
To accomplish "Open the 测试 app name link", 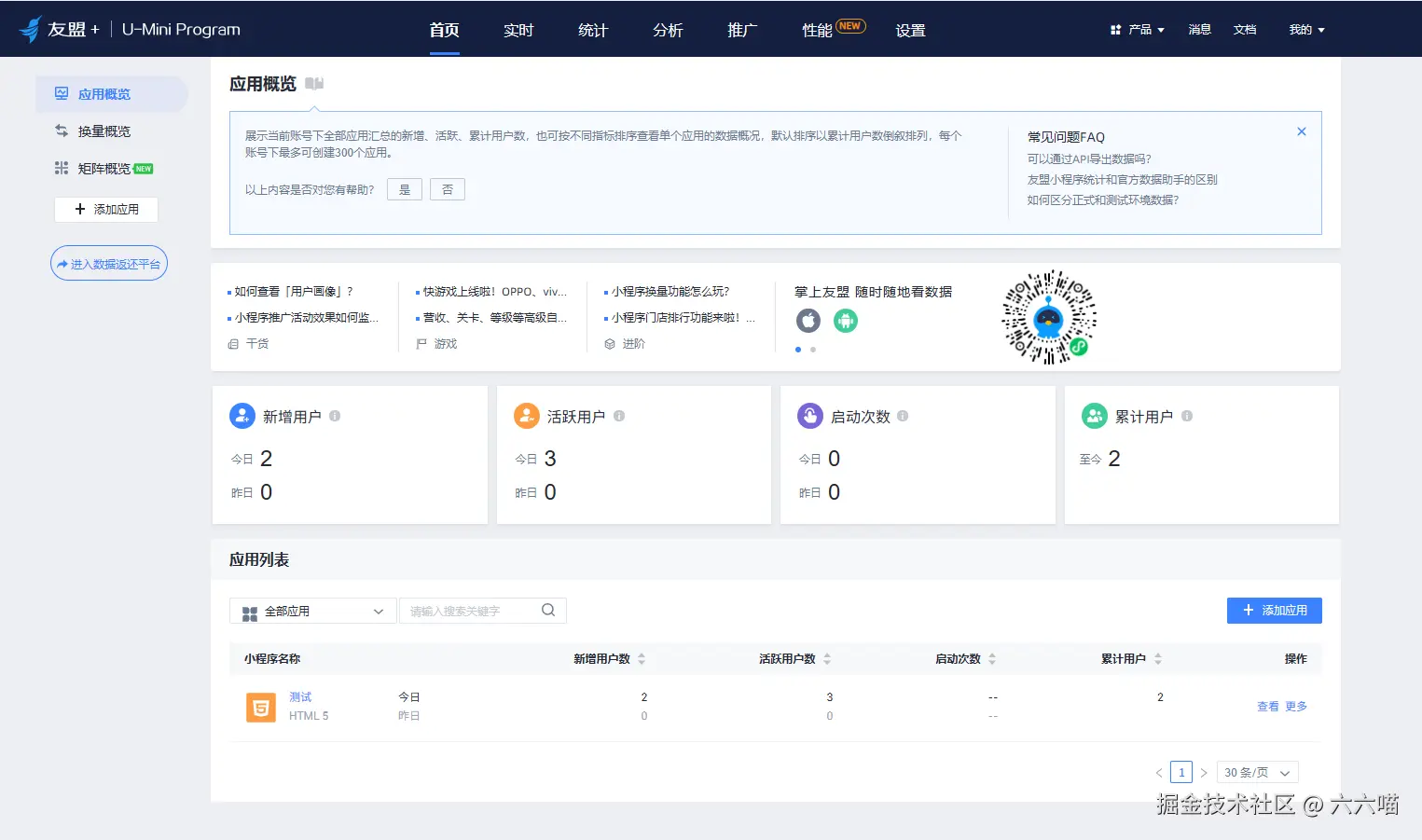I will pos(300,697).
